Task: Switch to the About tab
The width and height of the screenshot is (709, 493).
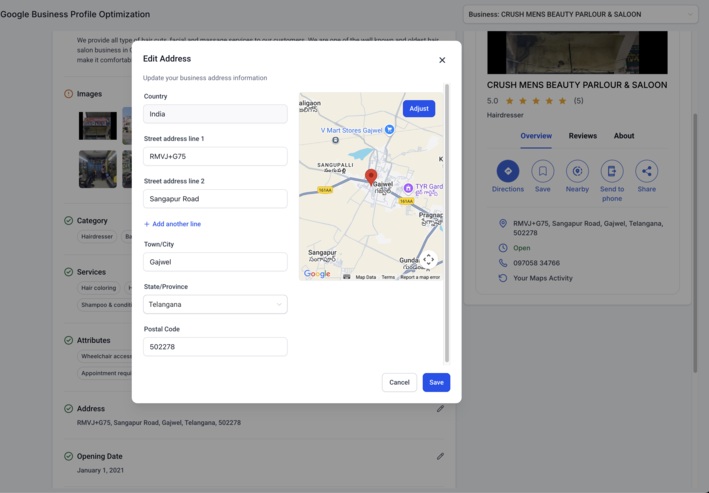Action: pos(624,136)
